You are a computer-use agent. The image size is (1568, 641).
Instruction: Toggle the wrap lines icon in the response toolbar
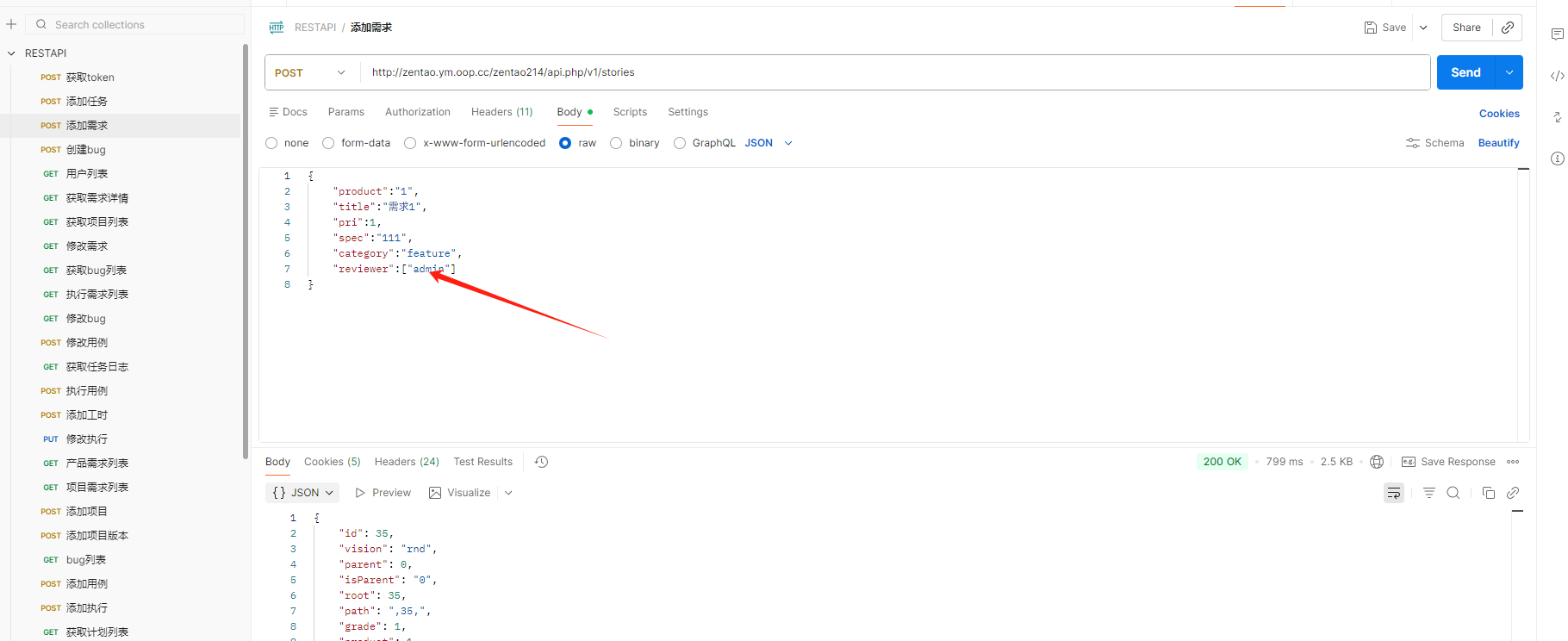1394,493
